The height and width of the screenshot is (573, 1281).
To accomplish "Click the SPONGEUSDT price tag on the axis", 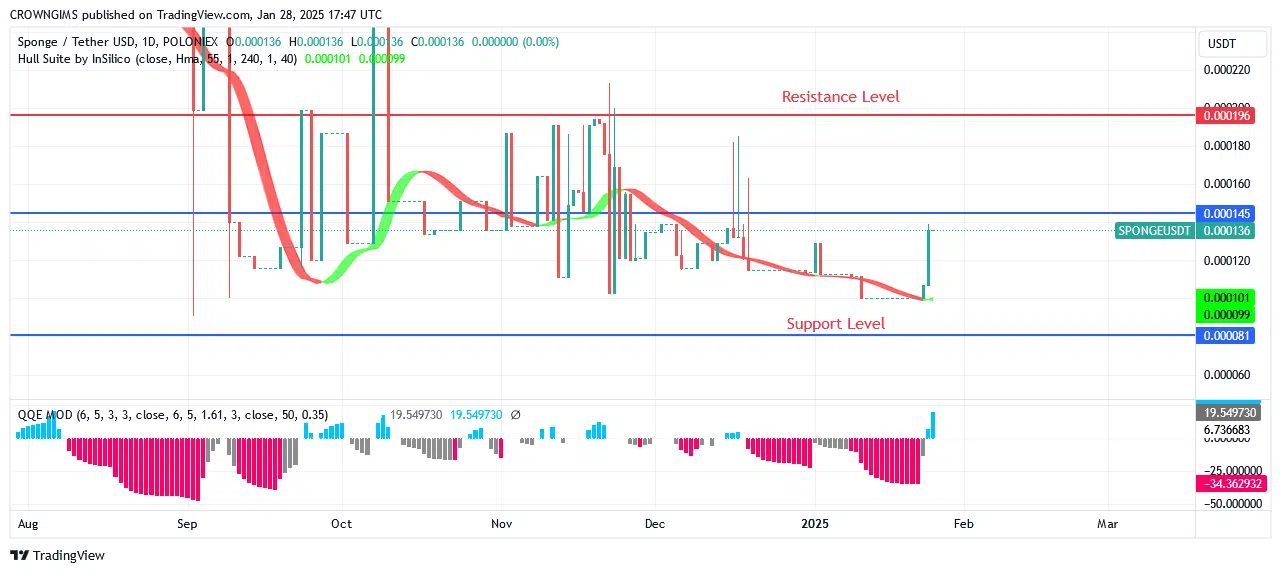I will [1154, 231].
